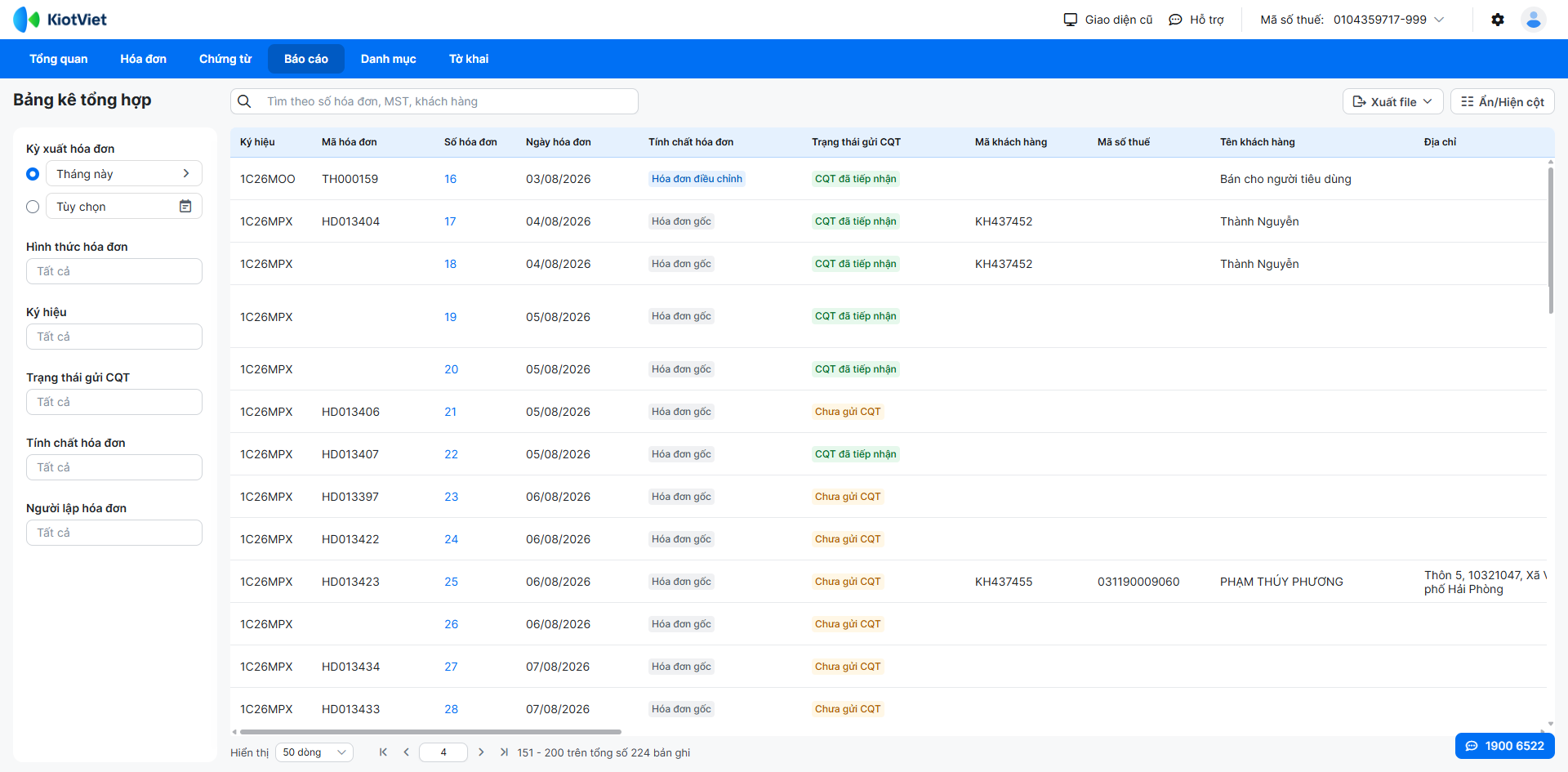
Task: Click the KiotViet logo
Action: pyautogui.click(x=60, y=20)
